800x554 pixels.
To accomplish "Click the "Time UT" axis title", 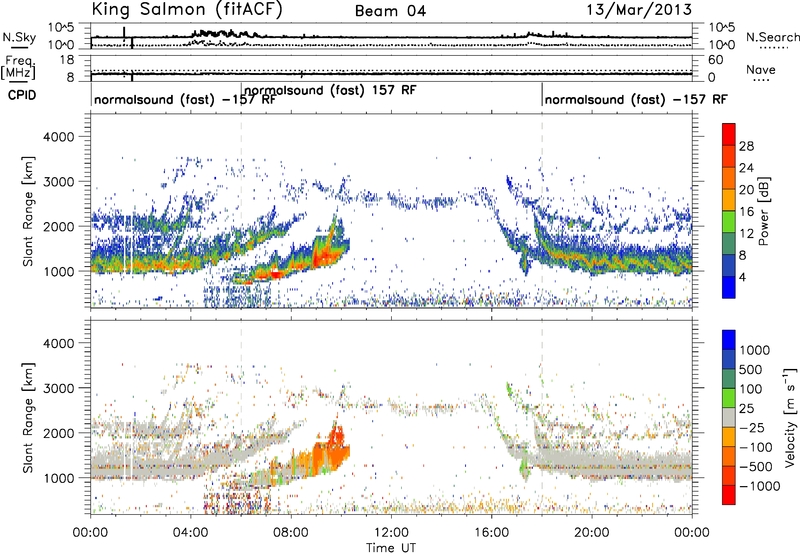I will click(x=391, y=547).
